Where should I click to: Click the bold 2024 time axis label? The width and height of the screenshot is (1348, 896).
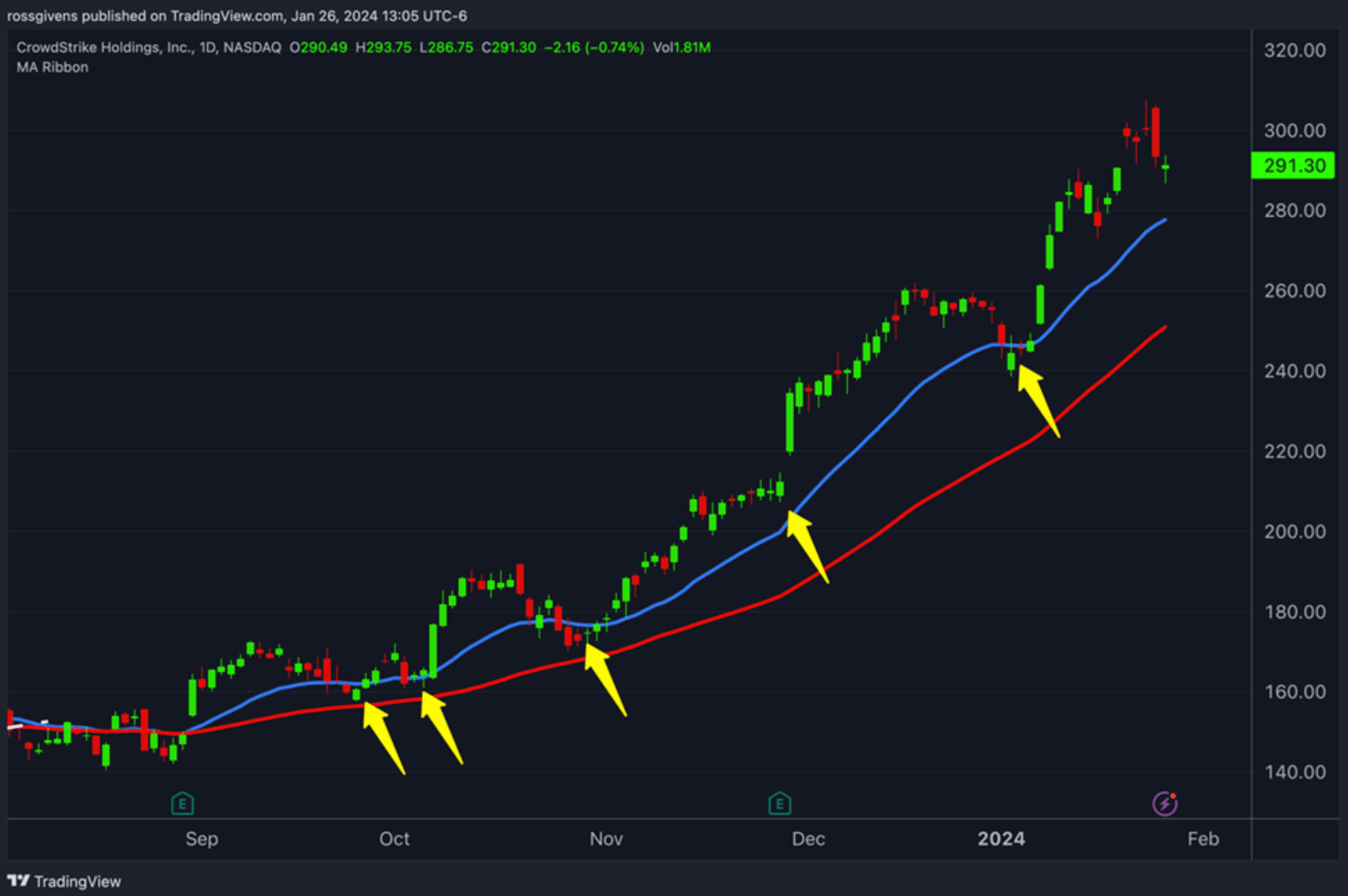coord(1001,838)
